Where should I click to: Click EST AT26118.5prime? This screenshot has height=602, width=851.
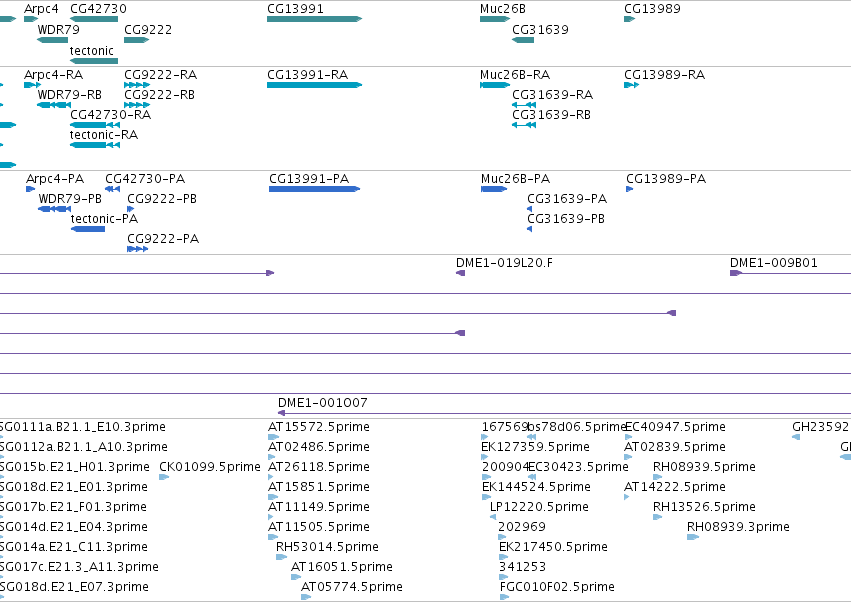pyautogui.click(x=319, y=467)
